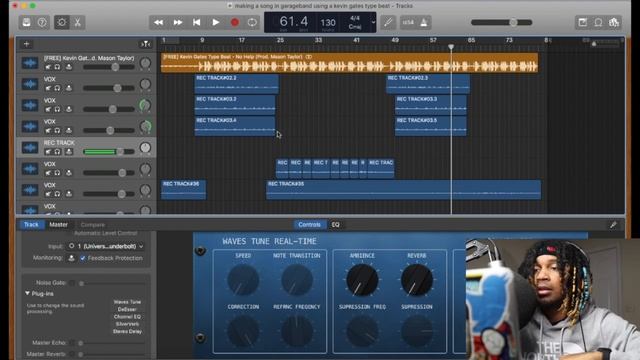
Task: Select the REC TRACK#02.2 region
Action: [237, 84]
